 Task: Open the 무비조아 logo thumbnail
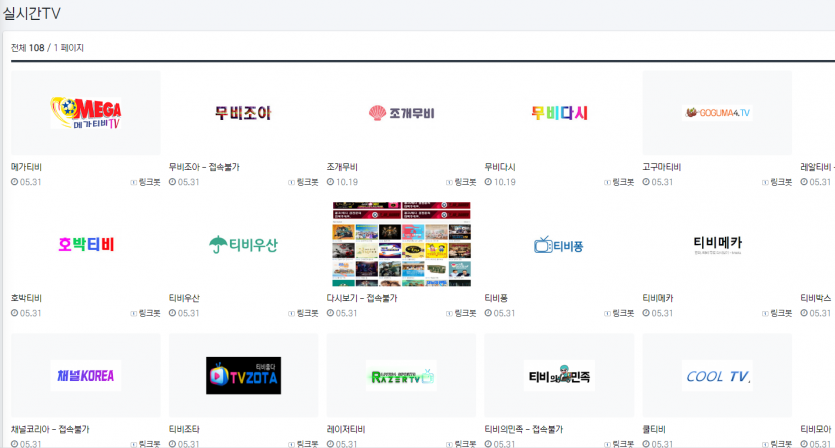[243, 113]
